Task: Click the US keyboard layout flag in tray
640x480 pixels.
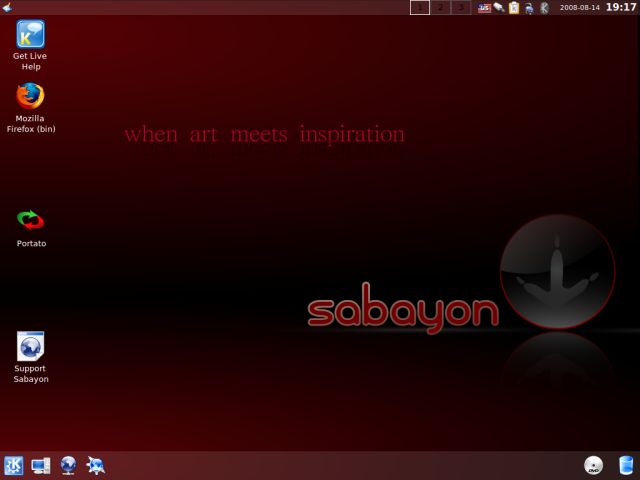Action: pyautogui.click(x=484, y=7)
